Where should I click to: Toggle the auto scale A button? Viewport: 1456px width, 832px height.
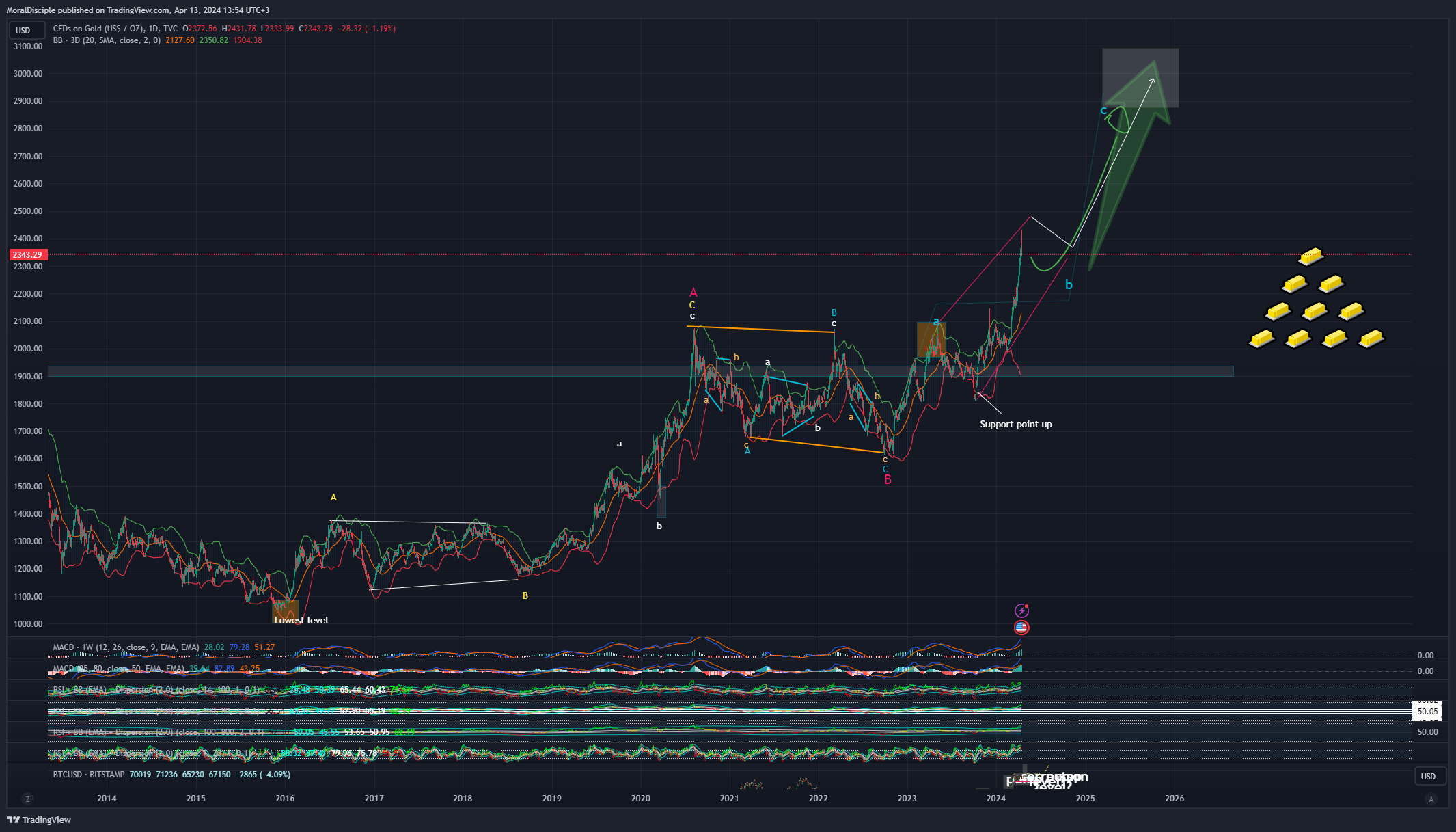tap(1431, 799)
